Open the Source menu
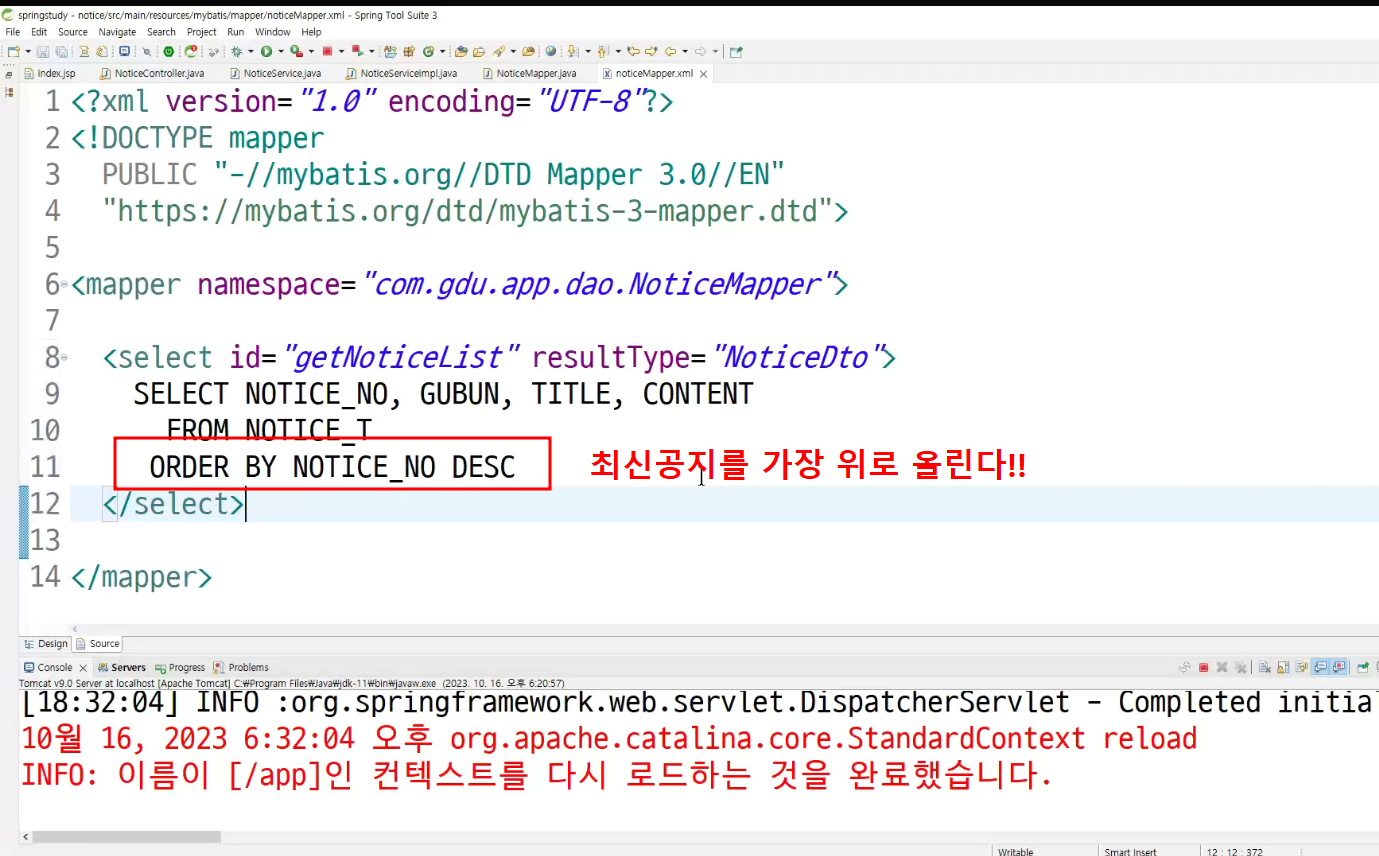This screenshot has height=856, width=1379. coord(73,32)
